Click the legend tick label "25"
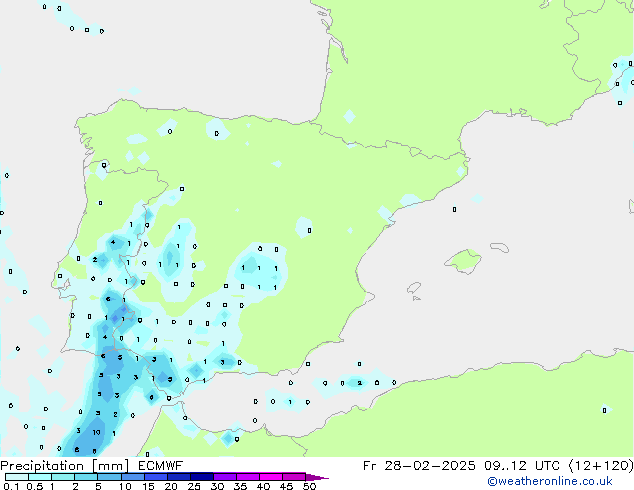The image size is (634, 490). click(x=194, y=486)
